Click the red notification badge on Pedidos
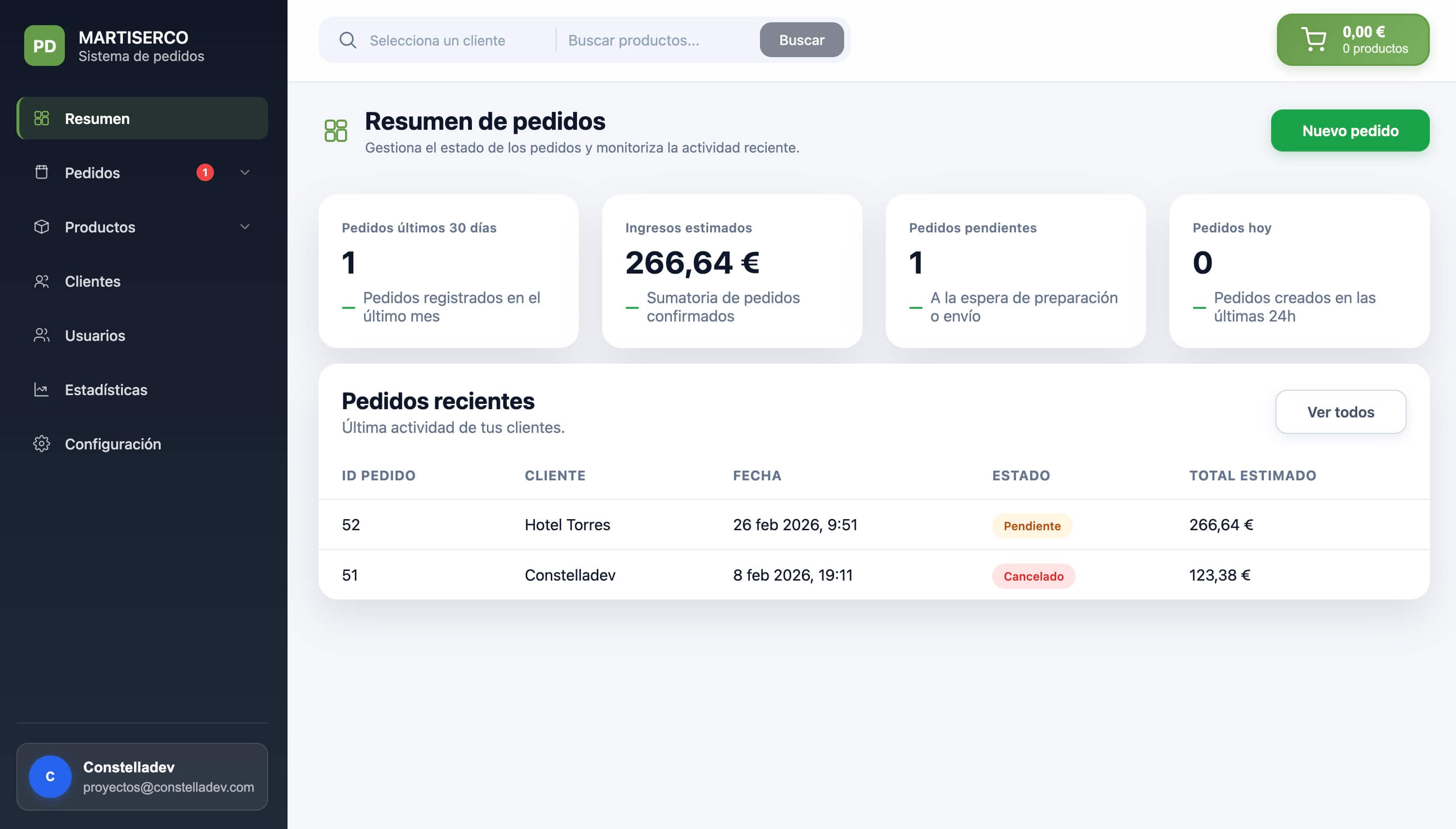The image size is (1456, 829). [205, 172]
